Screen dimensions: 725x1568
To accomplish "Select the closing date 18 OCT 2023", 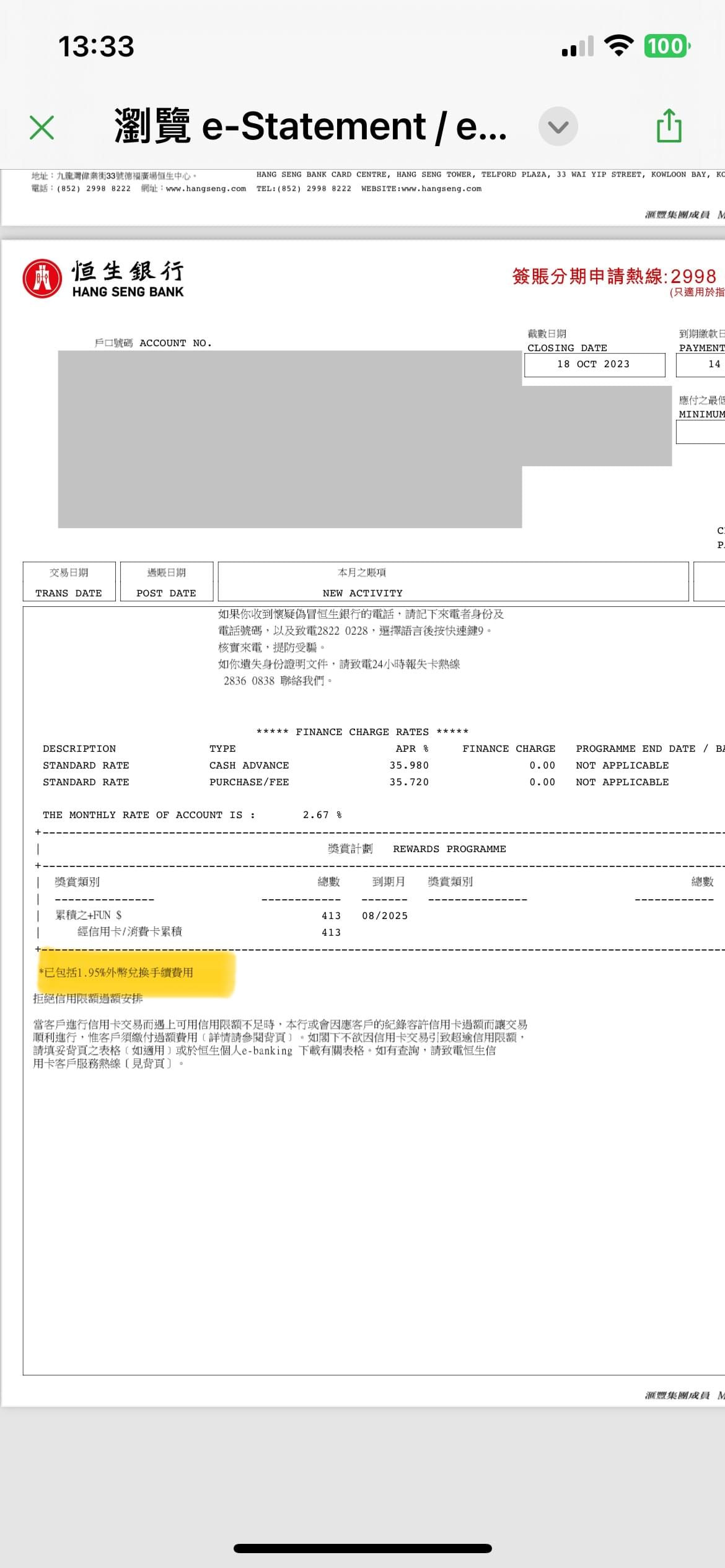I will (x=594, y=364).
